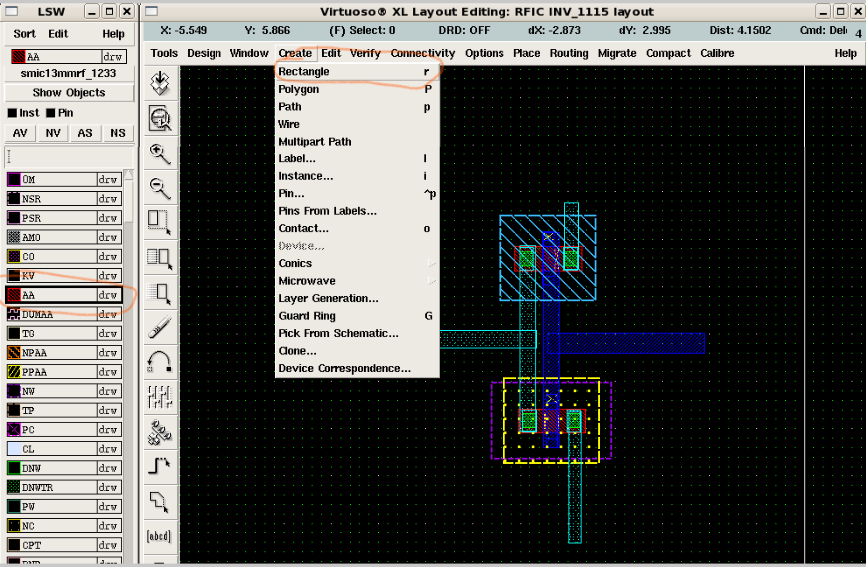Viewport: 866px width, 567px height.
Task: Click the Create Instance icon
Action: tap(160, 432)
